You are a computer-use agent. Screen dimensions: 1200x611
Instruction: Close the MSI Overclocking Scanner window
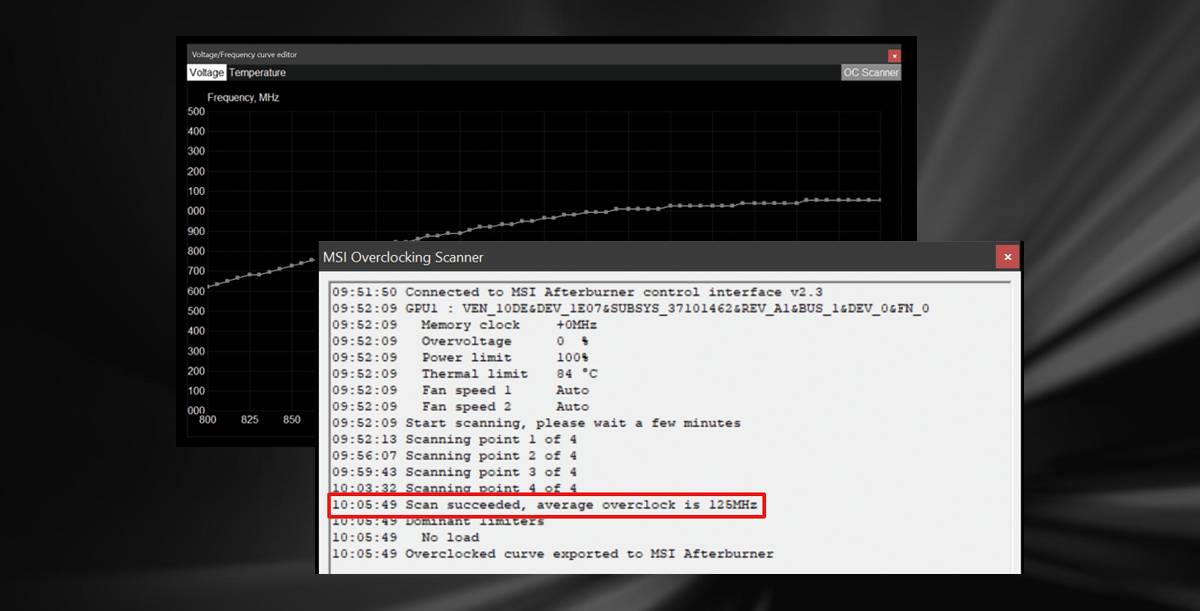1007,257
